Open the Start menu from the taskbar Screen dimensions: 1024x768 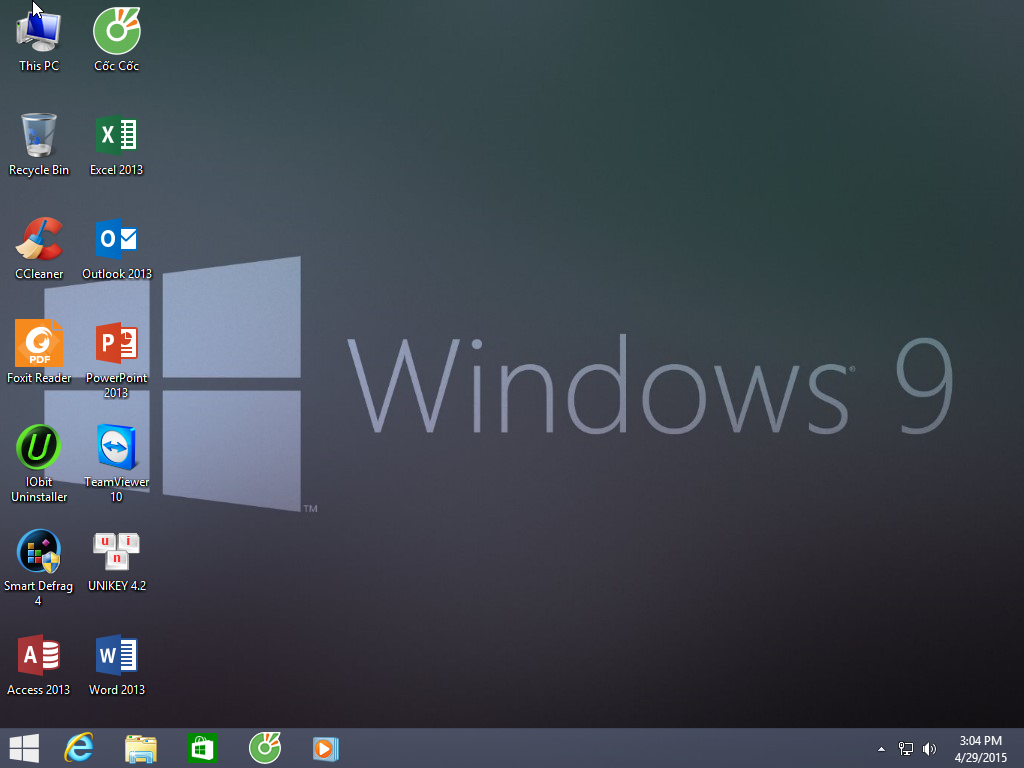point(24,748)
